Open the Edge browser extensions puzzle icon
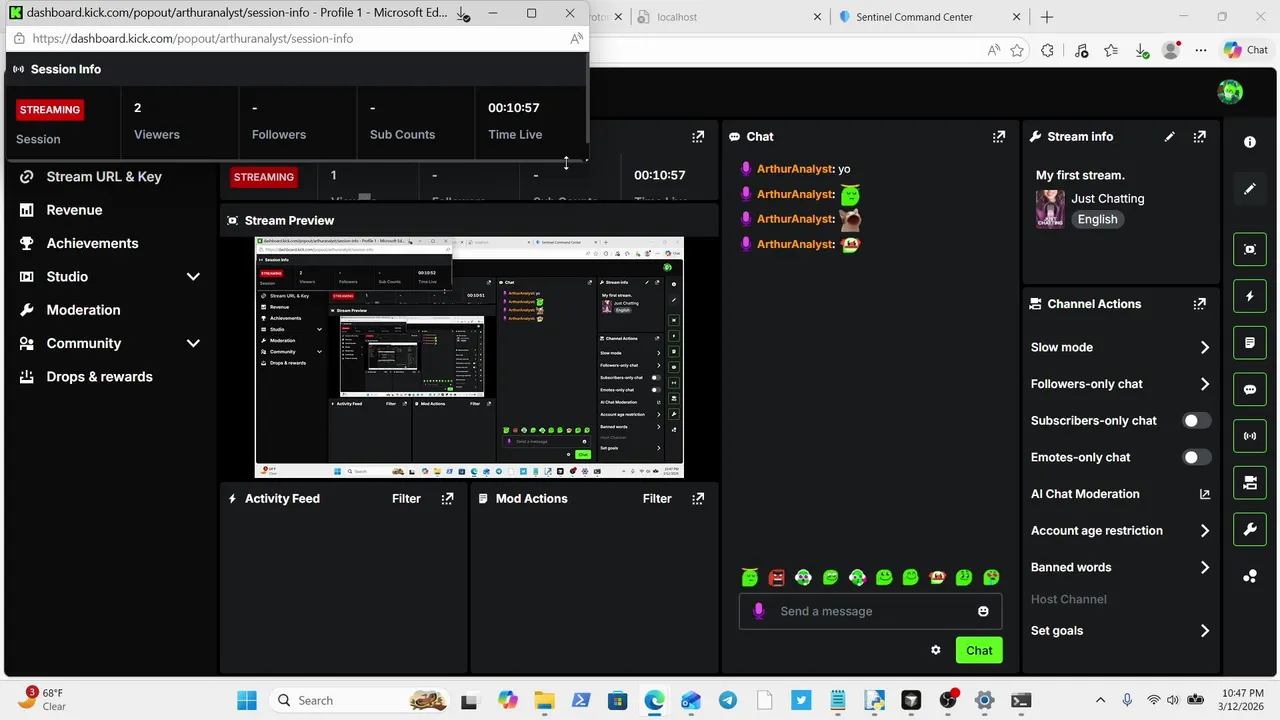Image resolution: width=1280 pixels, height=720 pixels. click(1047, 50)
